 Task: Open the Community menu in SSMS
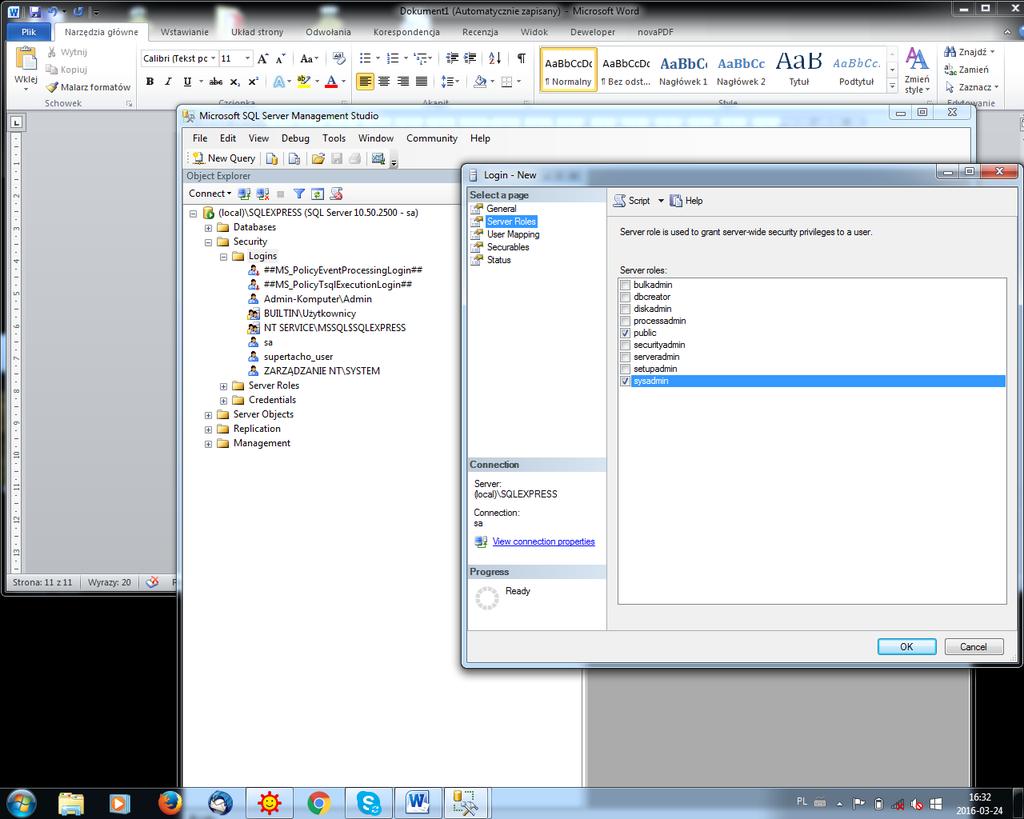click(x=432, y=138)
